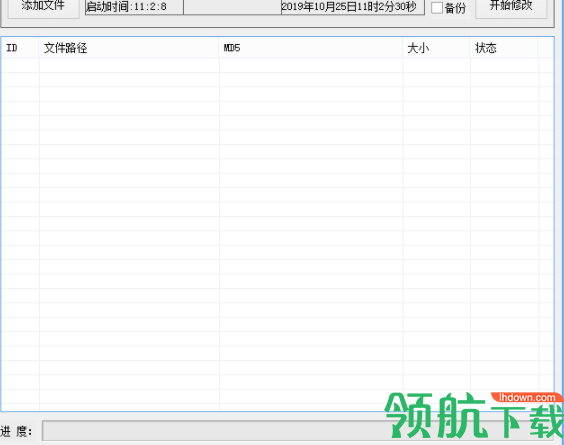Sort by the 文件路径 column header
Image resolution: width=564 pixels, height=445 pixels.
click(129, 48)
